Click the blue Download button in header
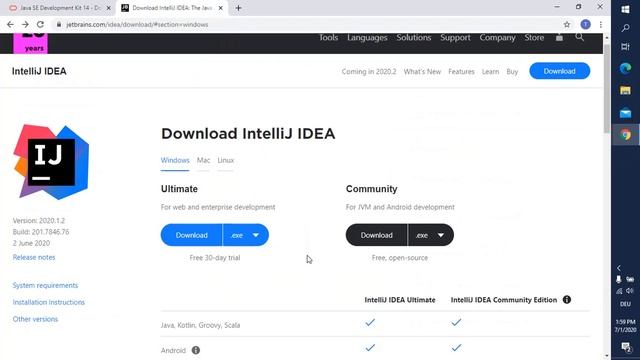 [x=560, y=71]
